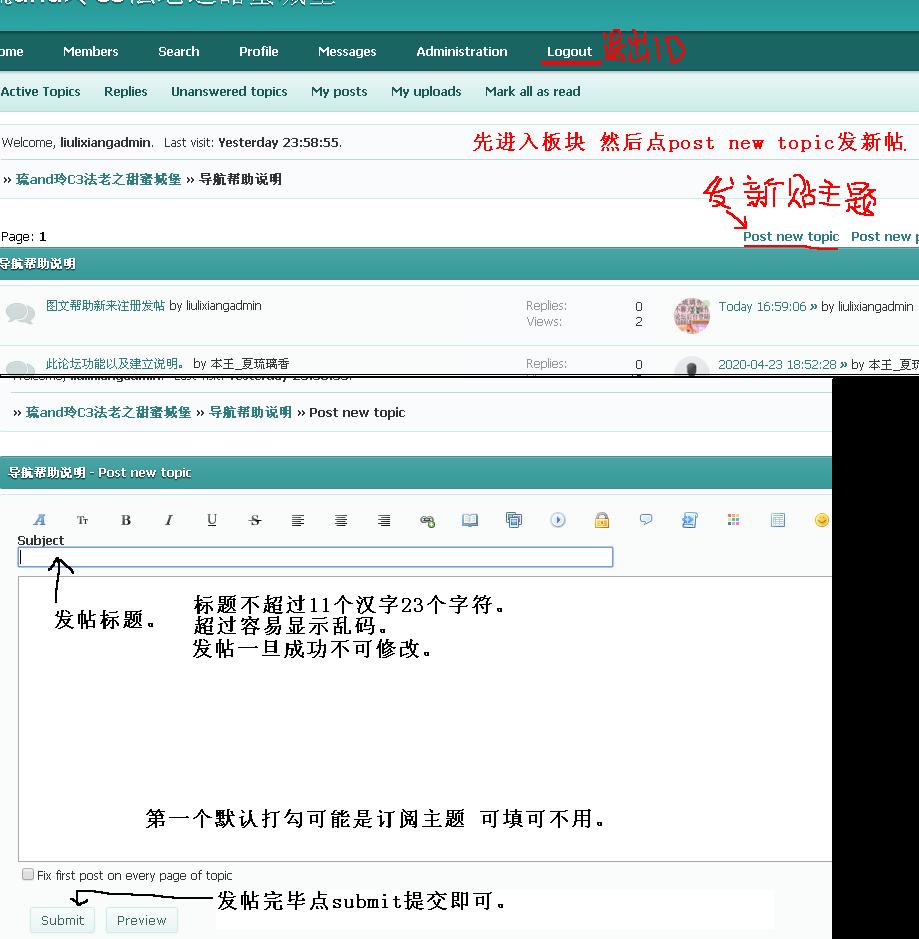
Task: Open My uploads link
Action: click(x=426, y=92)
